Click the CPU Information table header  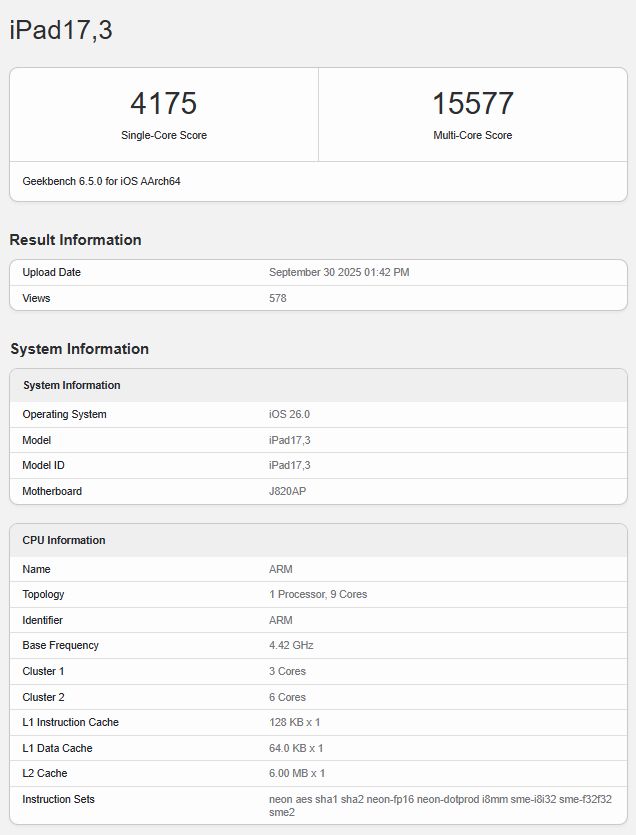[64, 540]
